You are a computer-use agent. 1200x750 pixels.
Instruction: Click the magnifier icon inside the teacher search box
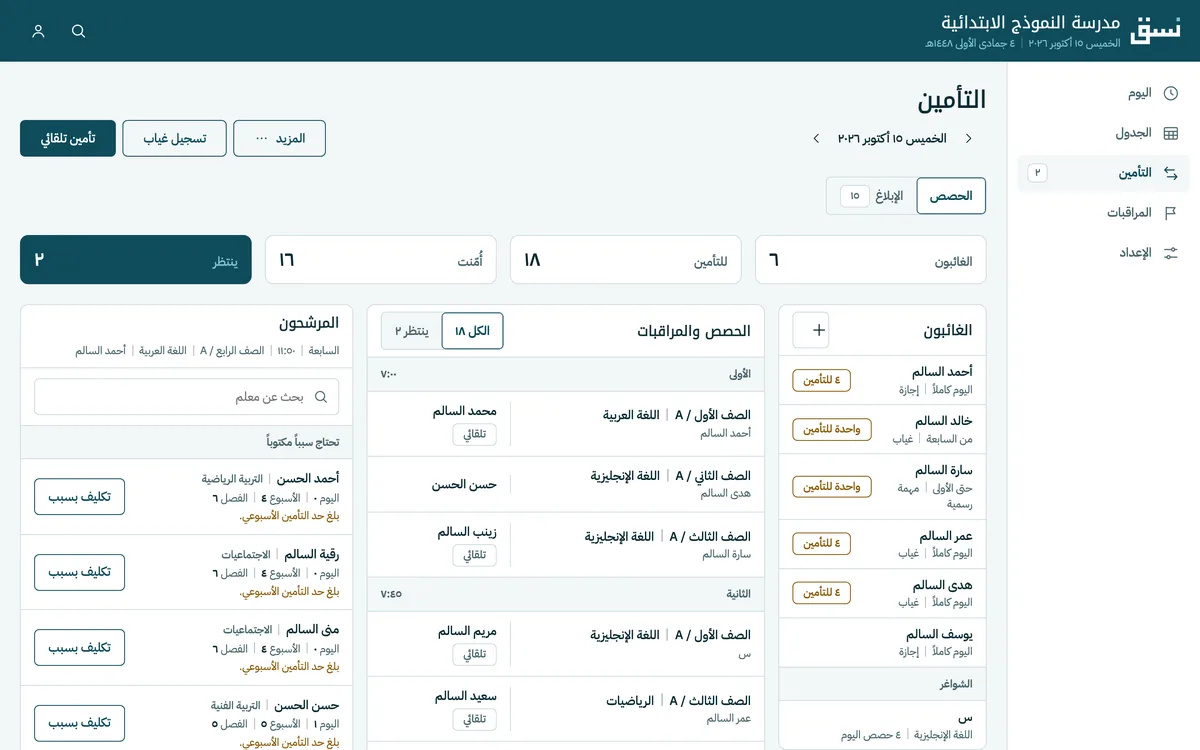(x=321, y=397)
